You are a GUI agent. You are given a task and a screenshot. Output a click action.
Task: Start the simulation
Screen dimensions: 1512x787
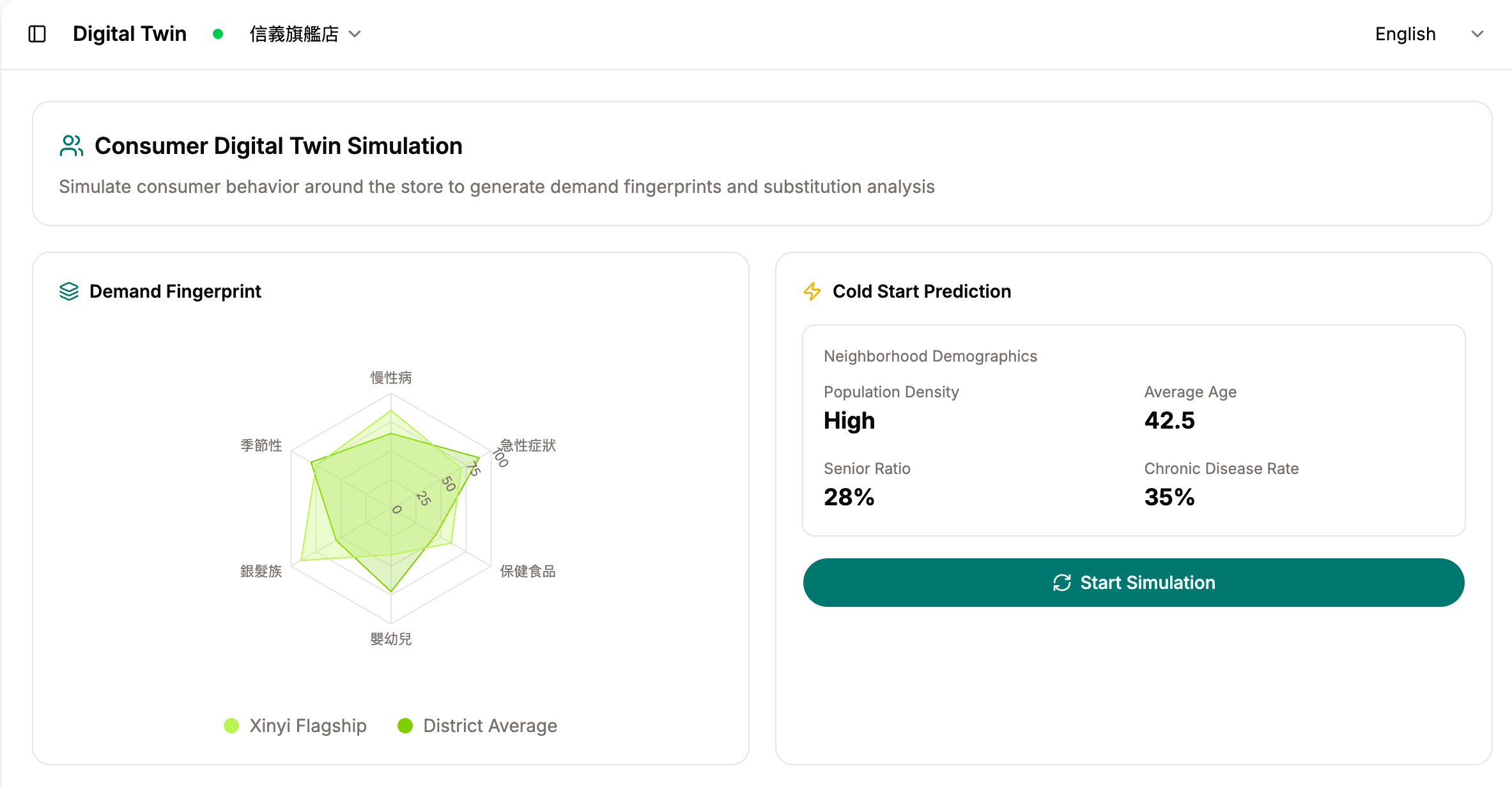click(x=1134, y=583)
